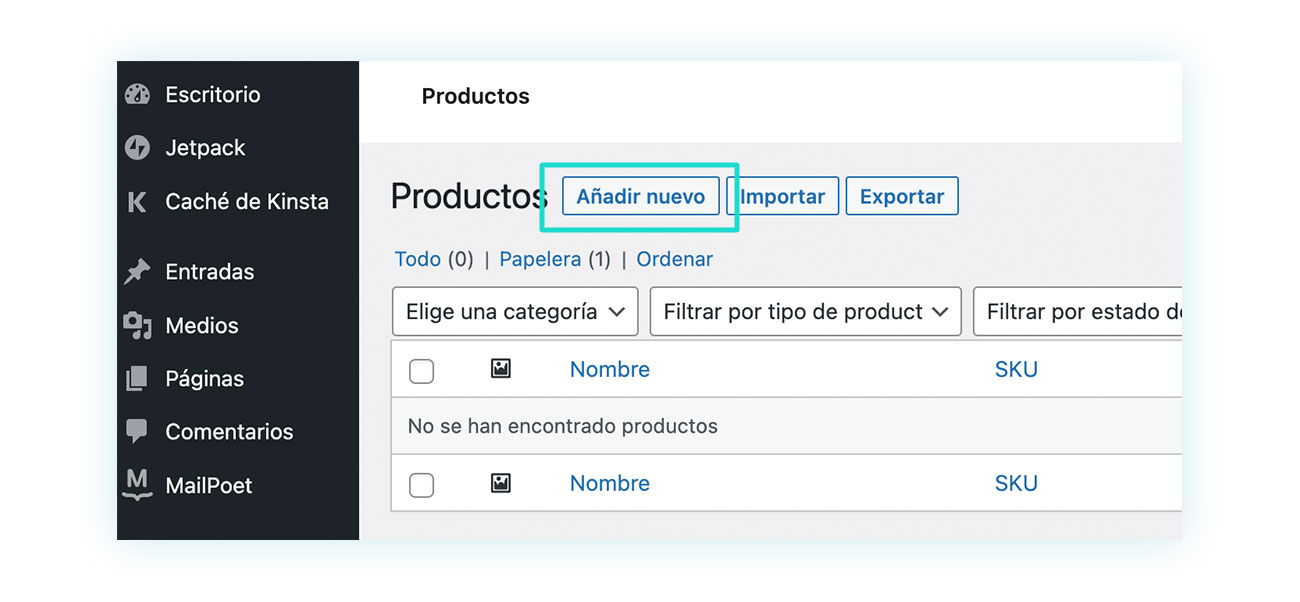Open the Comentarios speech bubble icon
1300x602 pixels.
137,432
